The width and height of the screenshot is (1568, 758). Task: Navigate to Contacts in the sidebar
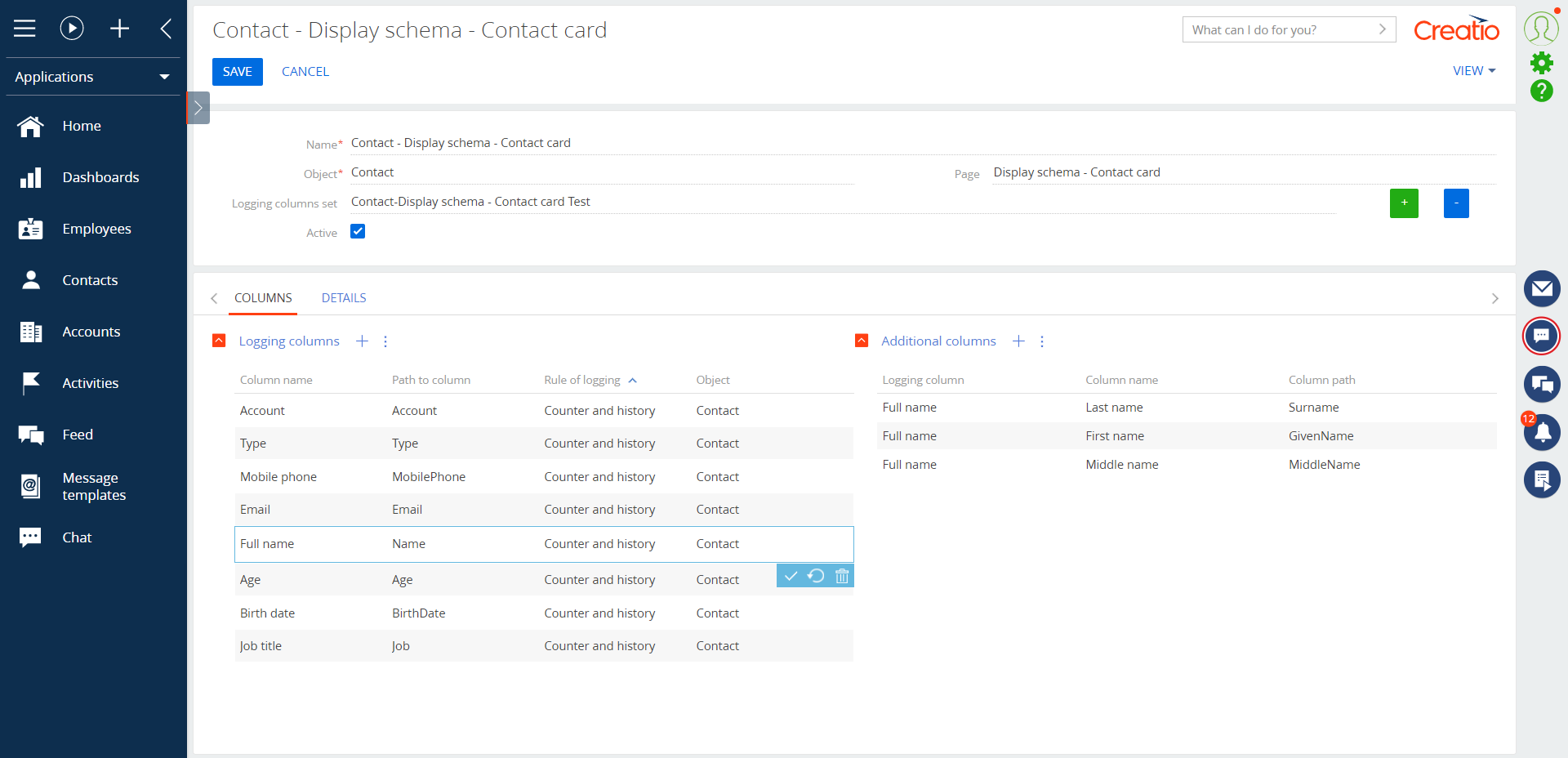point(90,279)
